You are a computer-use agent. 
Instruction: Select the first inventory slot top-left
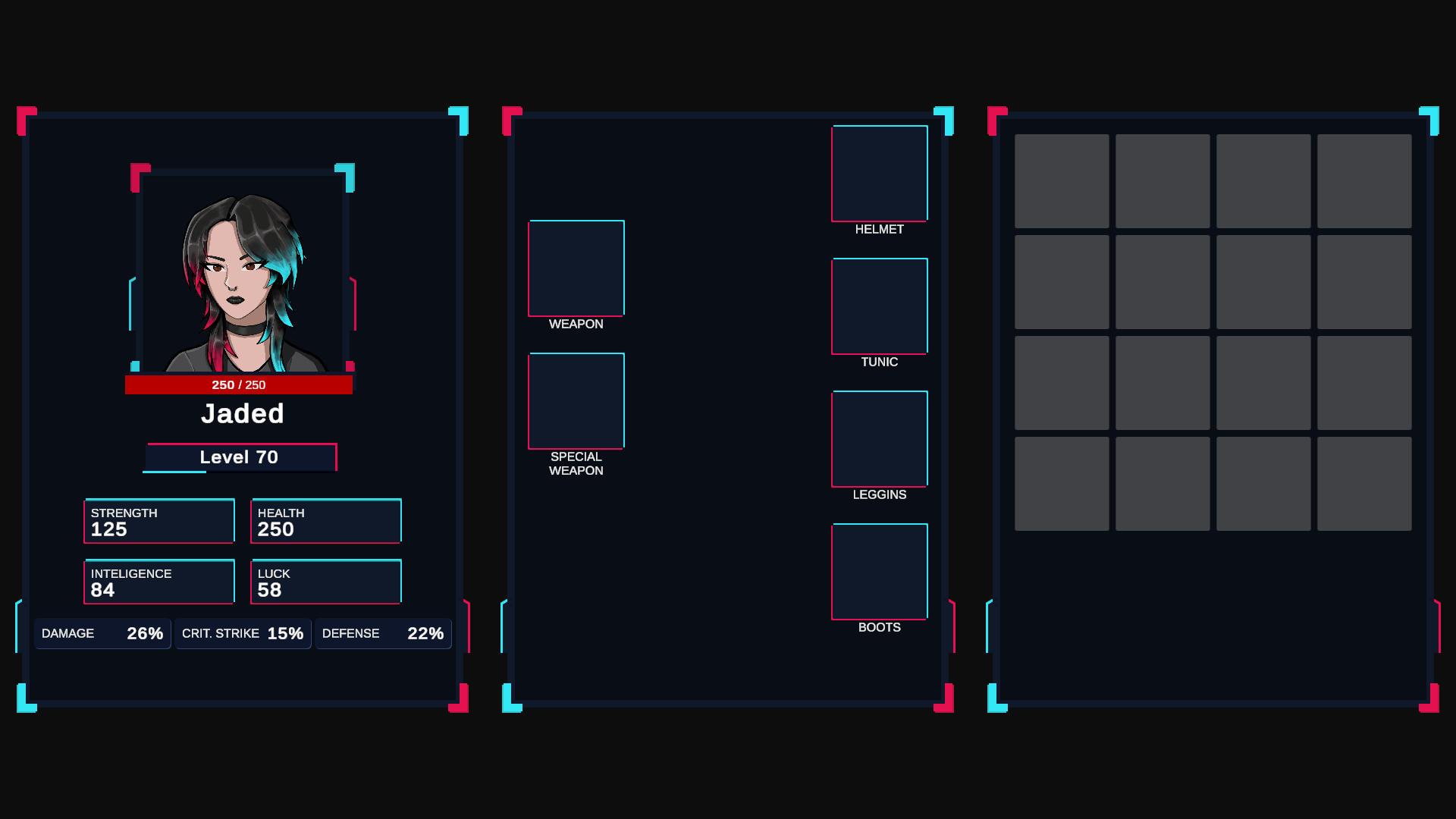pos(1062,181)
